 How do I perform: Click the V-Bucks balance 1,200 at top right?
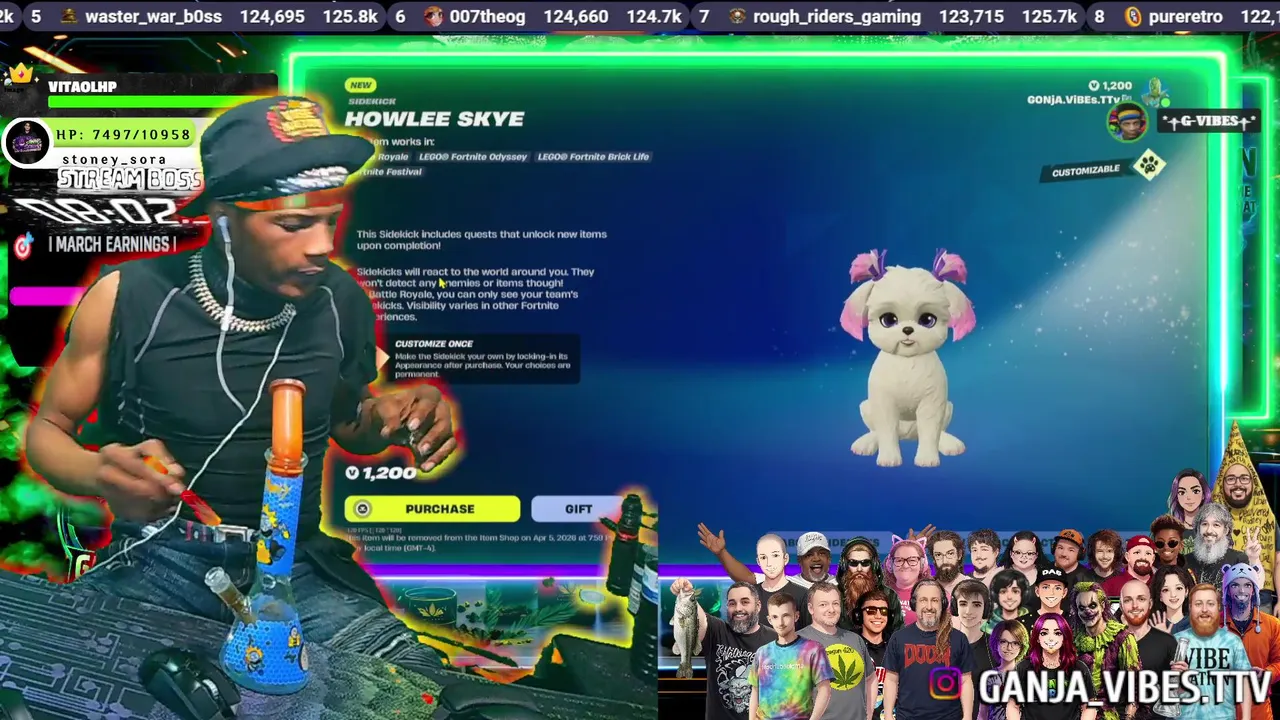click(x=1110, y=86)
